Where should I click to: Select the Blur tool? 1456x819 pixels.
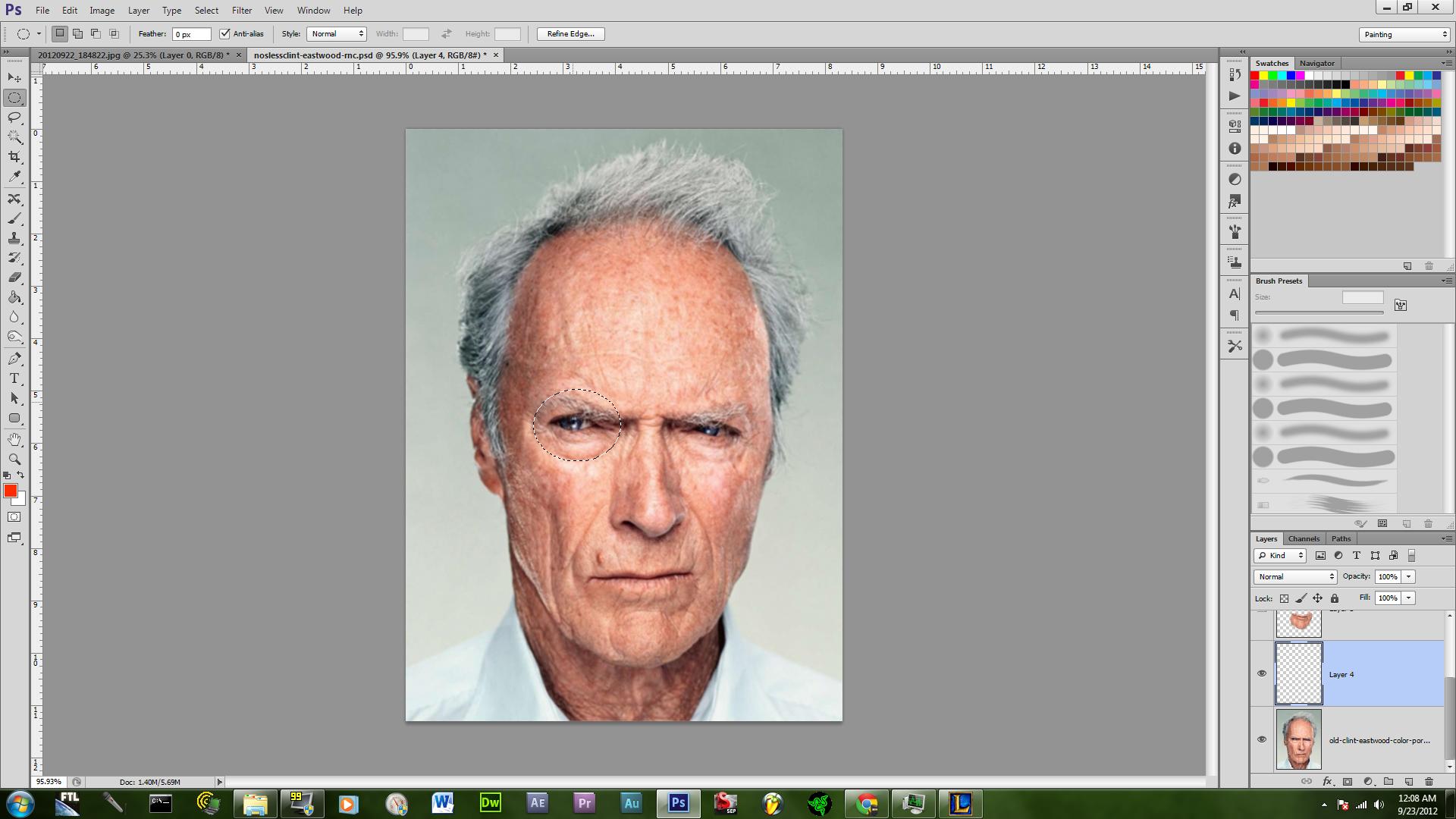pos(14,317)
